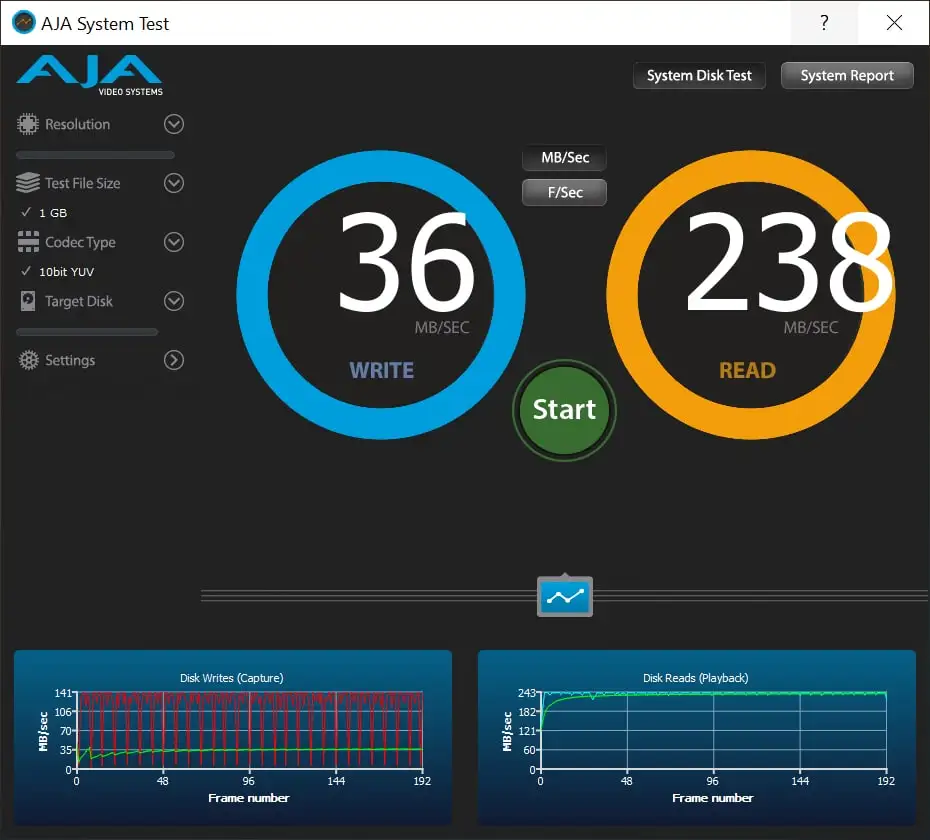Click the Disk Writes (Capture) title
The width and height of the screenshot is (930, 840).
[x=231, y=677]
